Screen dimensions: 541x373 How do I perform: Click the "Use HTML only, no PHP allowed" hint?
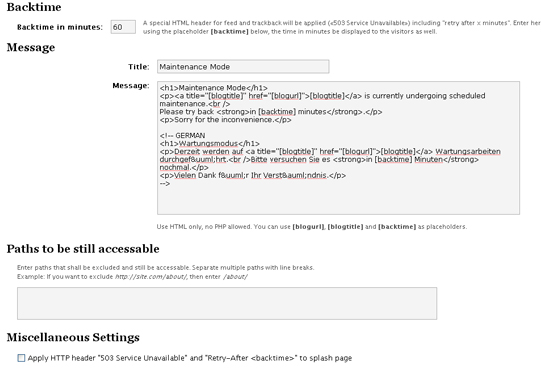pyautogui.click(x=312, y=227)
